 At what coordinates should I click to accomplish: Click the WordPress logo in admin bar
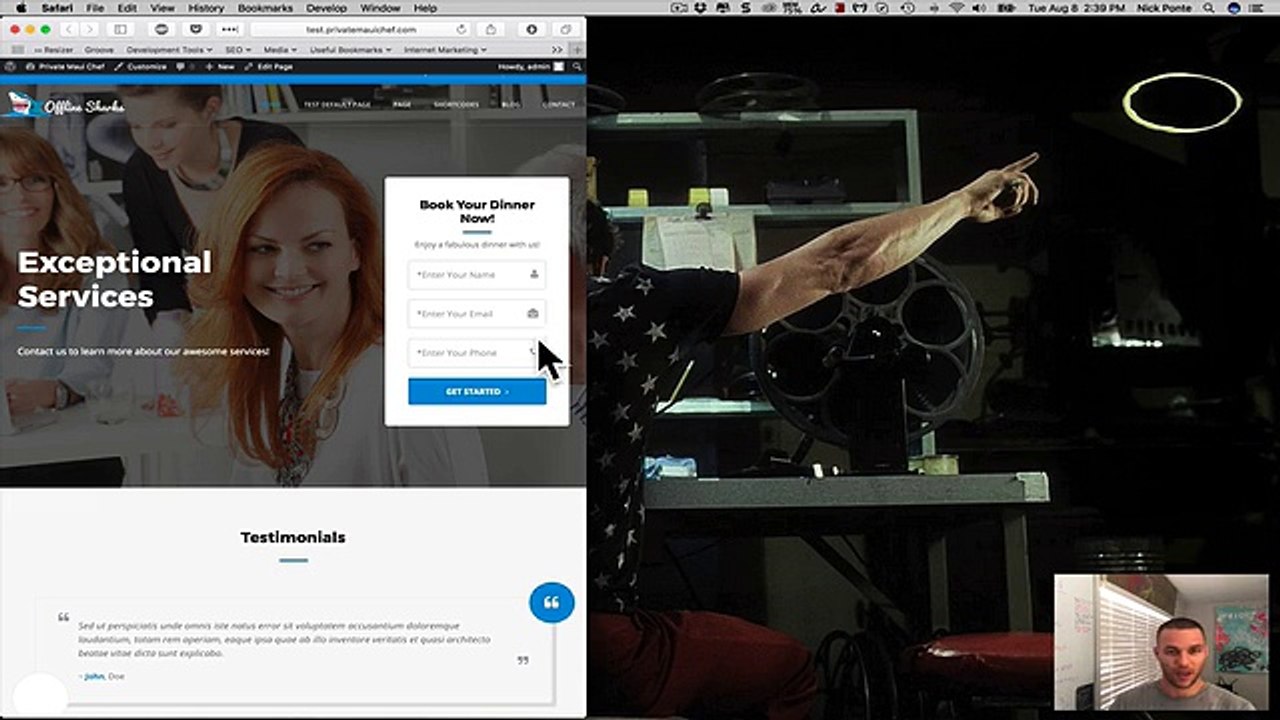(10, 66)
